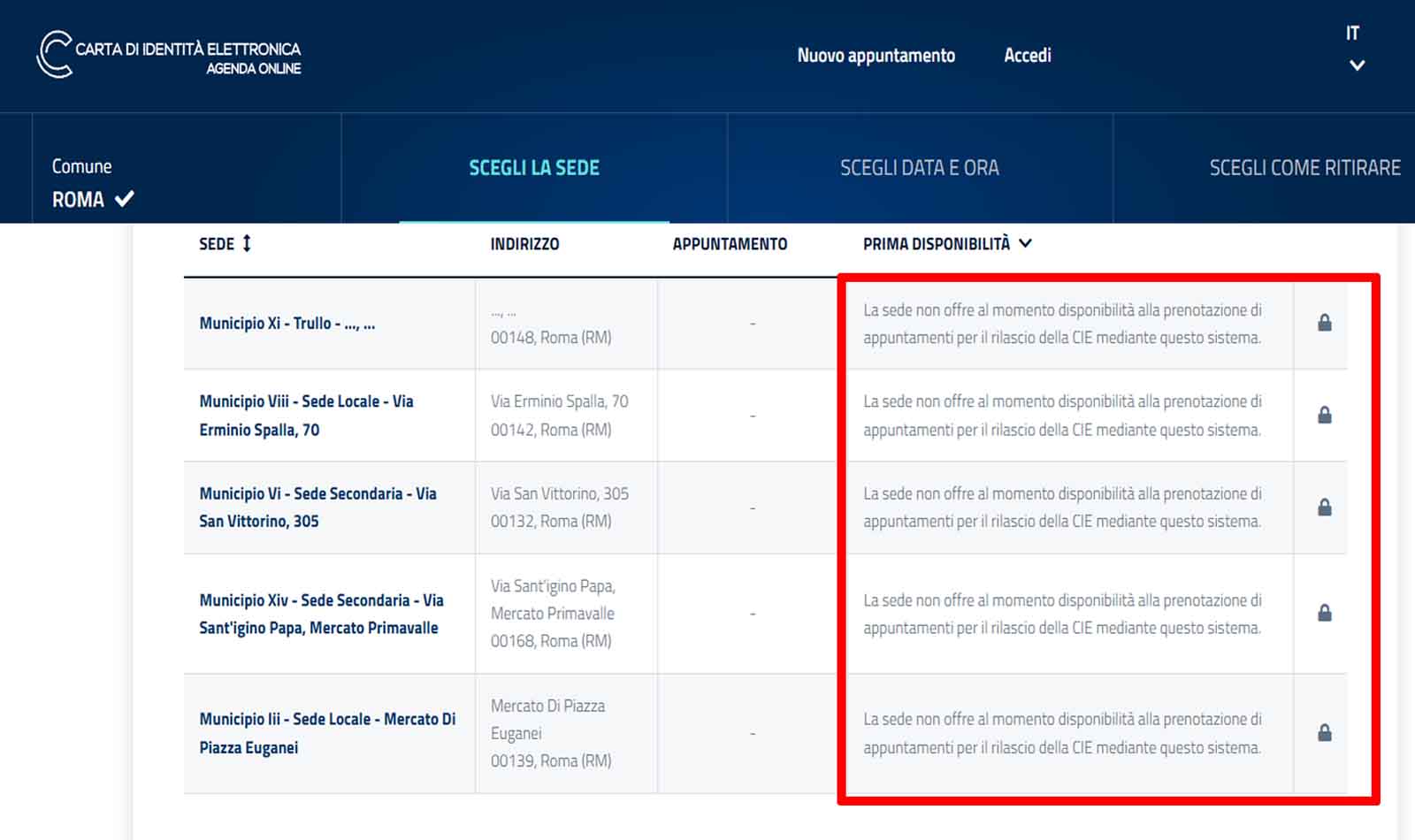Open Municipio Iii - Mercato Di Piazza Euganei sede
Viewport: 1415px width, 840px height.
coord(327,733)
